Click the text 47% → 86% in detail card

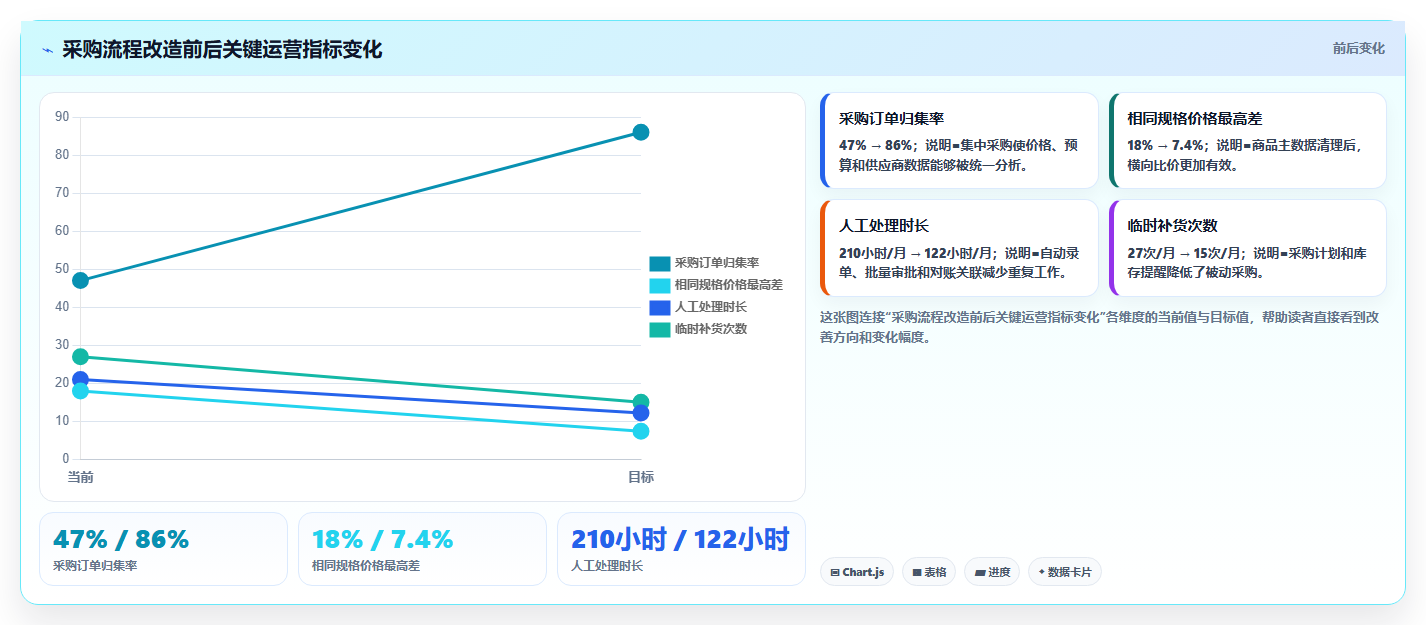[x=875, y=145]
